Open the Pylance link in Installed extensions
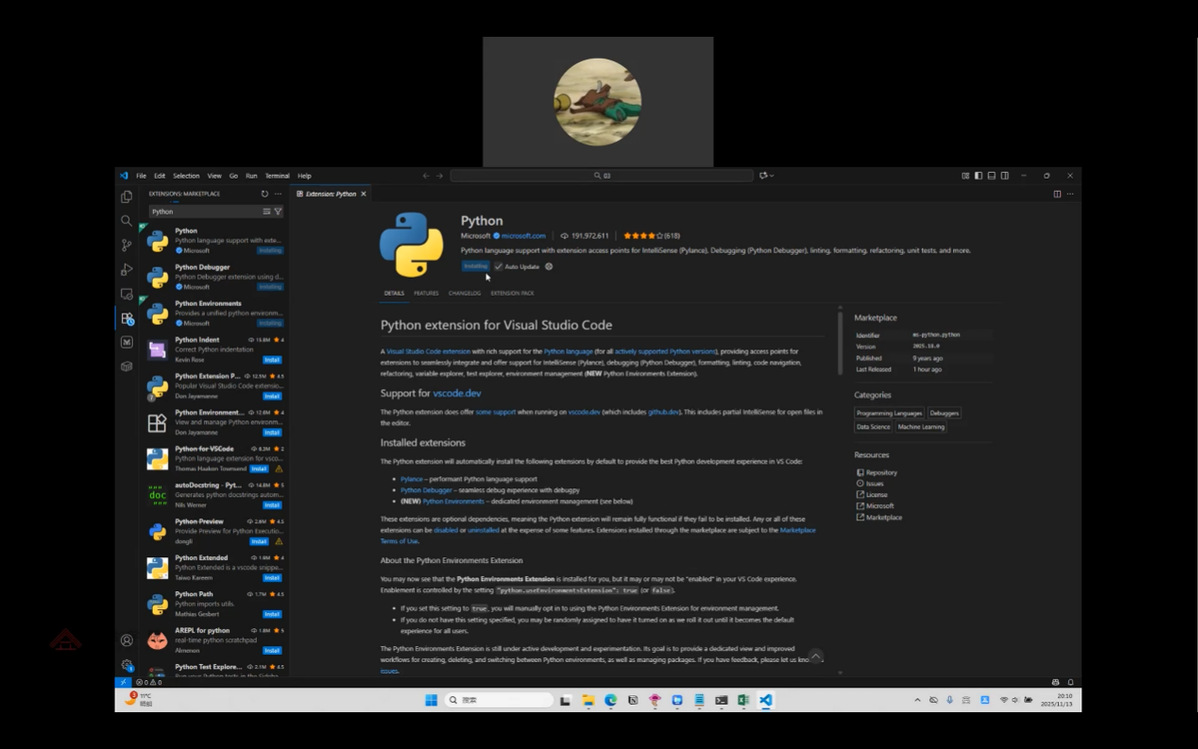 [411, 479]
